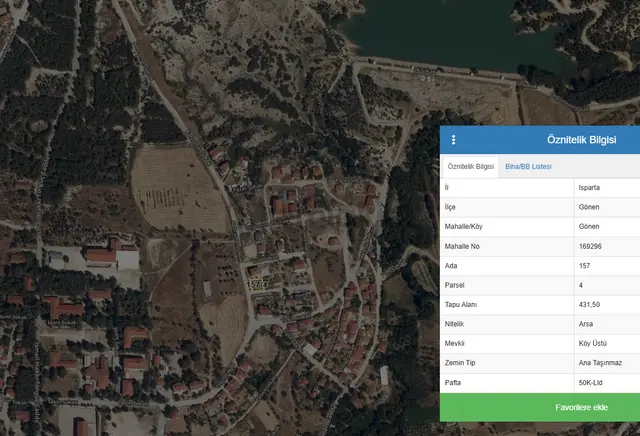Switch to the Bina/BB Listesi tab
Viewport: 640px width, 436px height.
(528, 167)
